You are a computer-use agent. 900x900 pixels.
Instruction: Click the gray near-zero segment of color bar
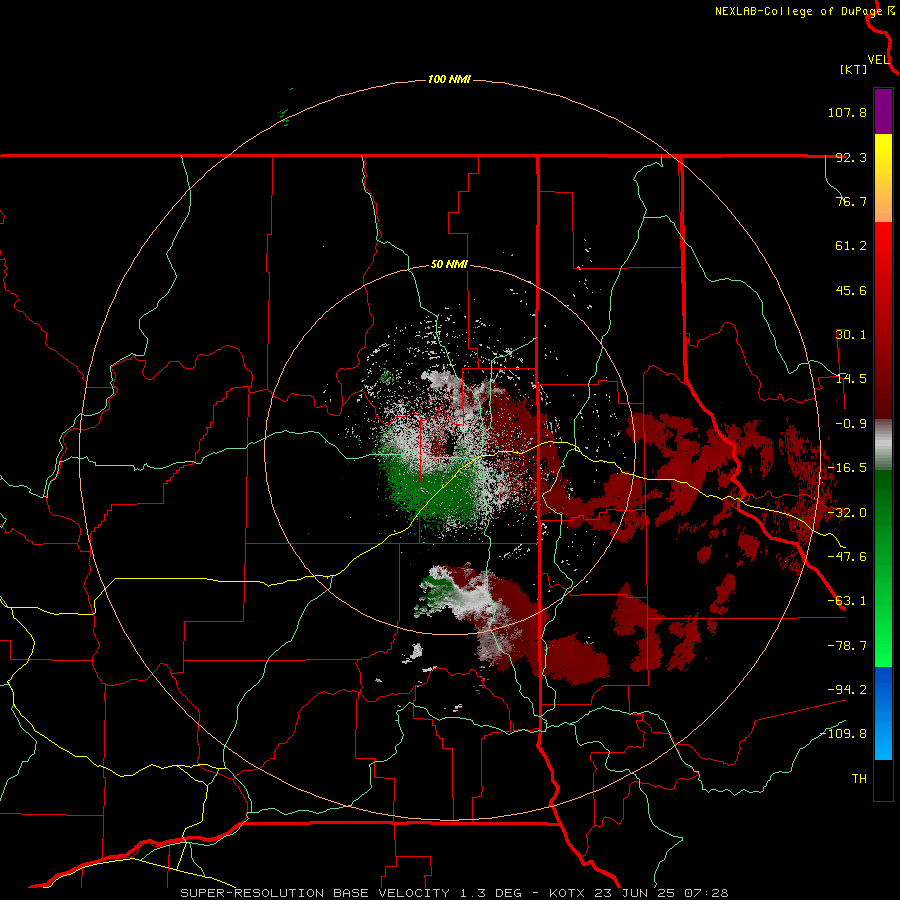(x=883, y=445)
